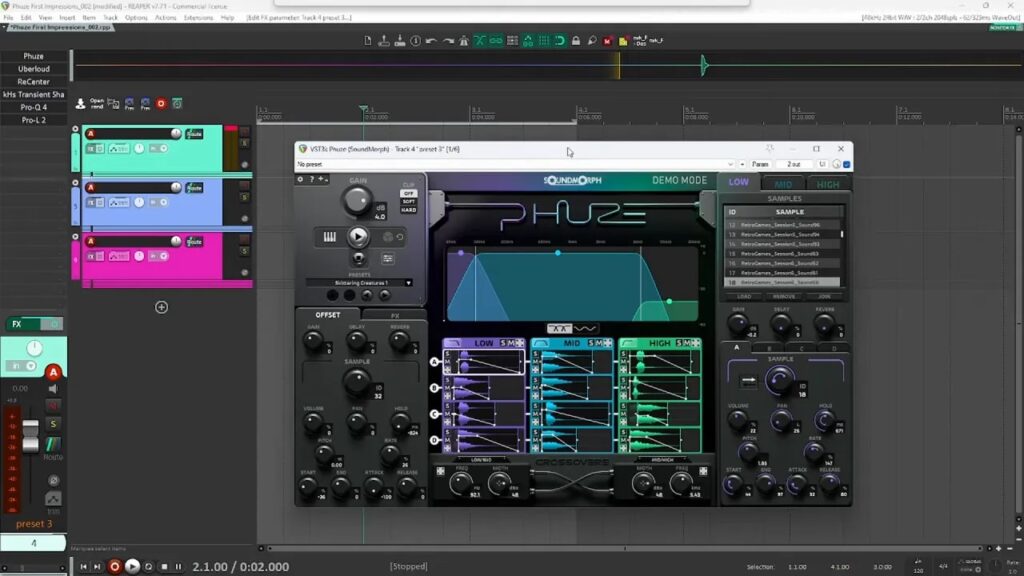The width and height of the screenshot is (1024, 576).
Task: Select row C layer label
Action: (x=434, y=414)
